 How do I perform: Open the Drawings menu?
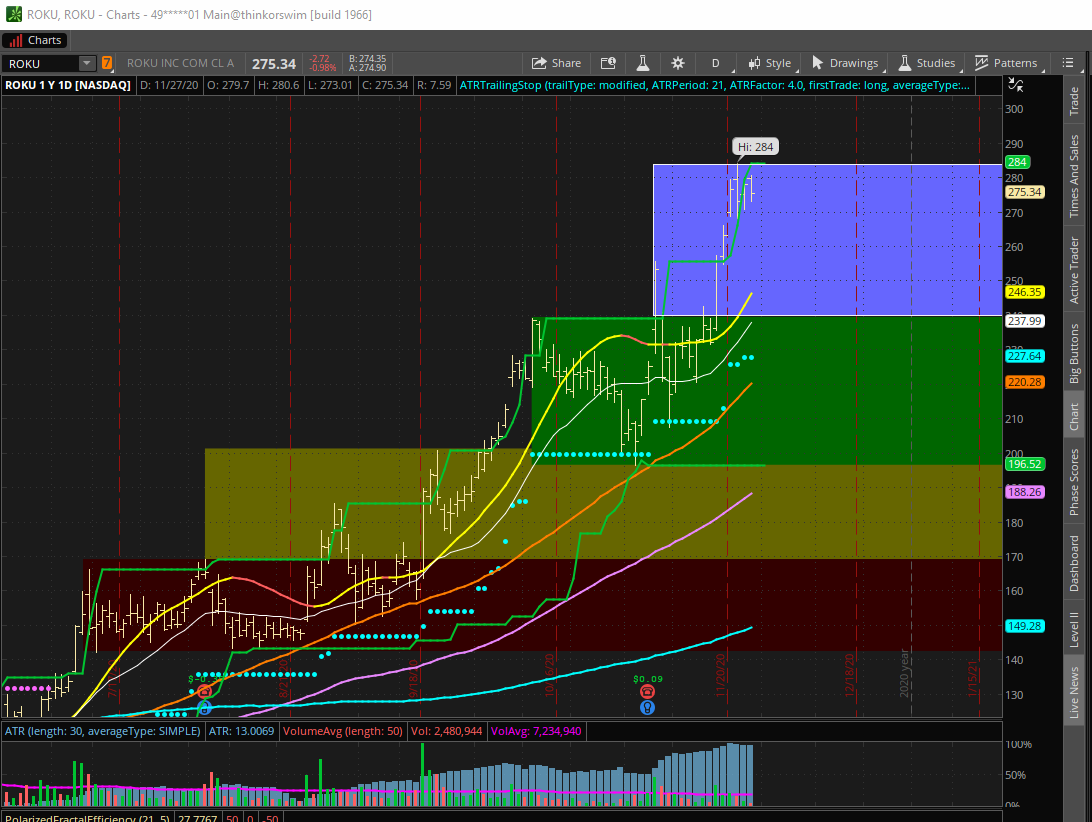(x=845, y=63)
